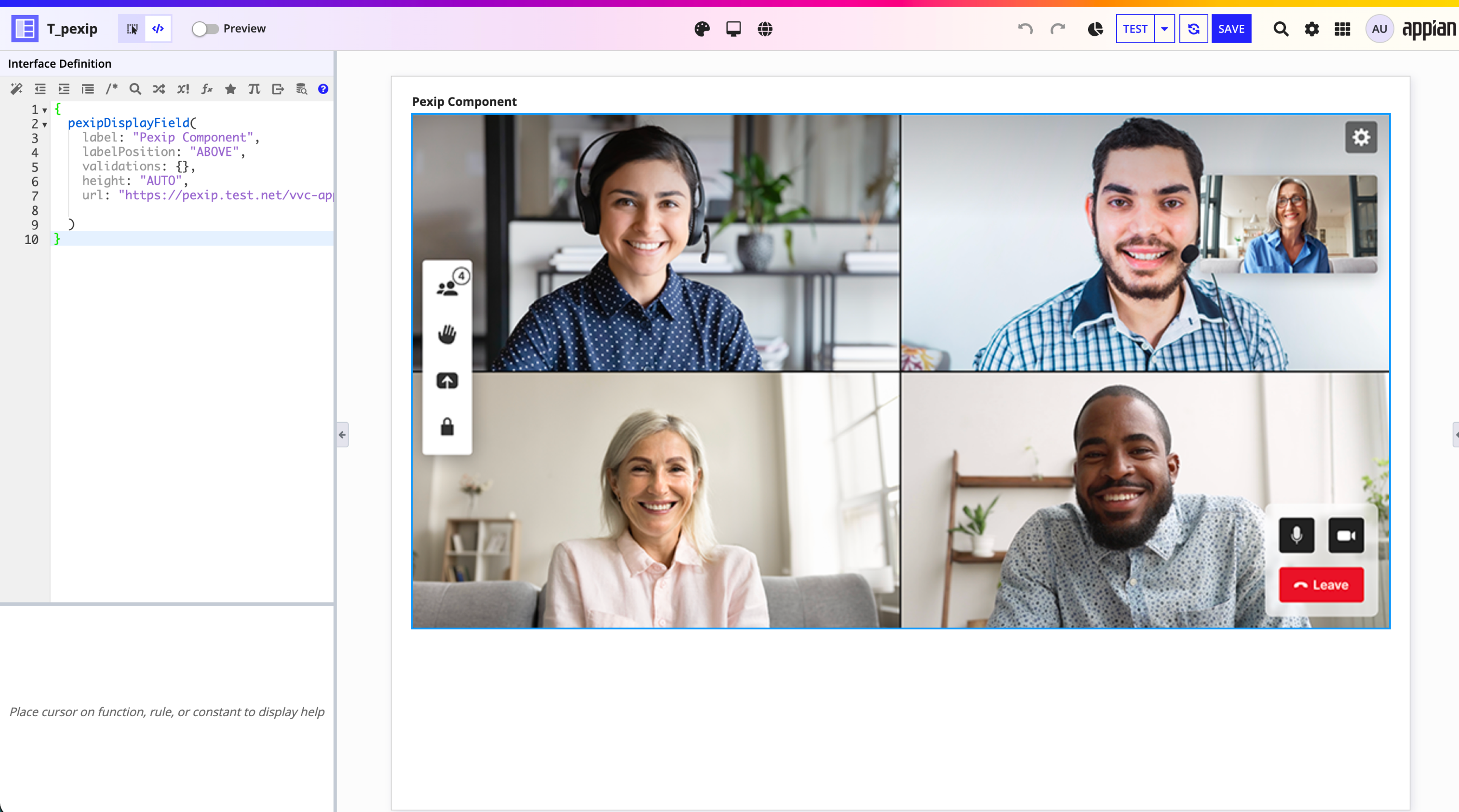Click the x! icon in editor toolbar
Screen dimensions: 1459x812
point(183,89)
